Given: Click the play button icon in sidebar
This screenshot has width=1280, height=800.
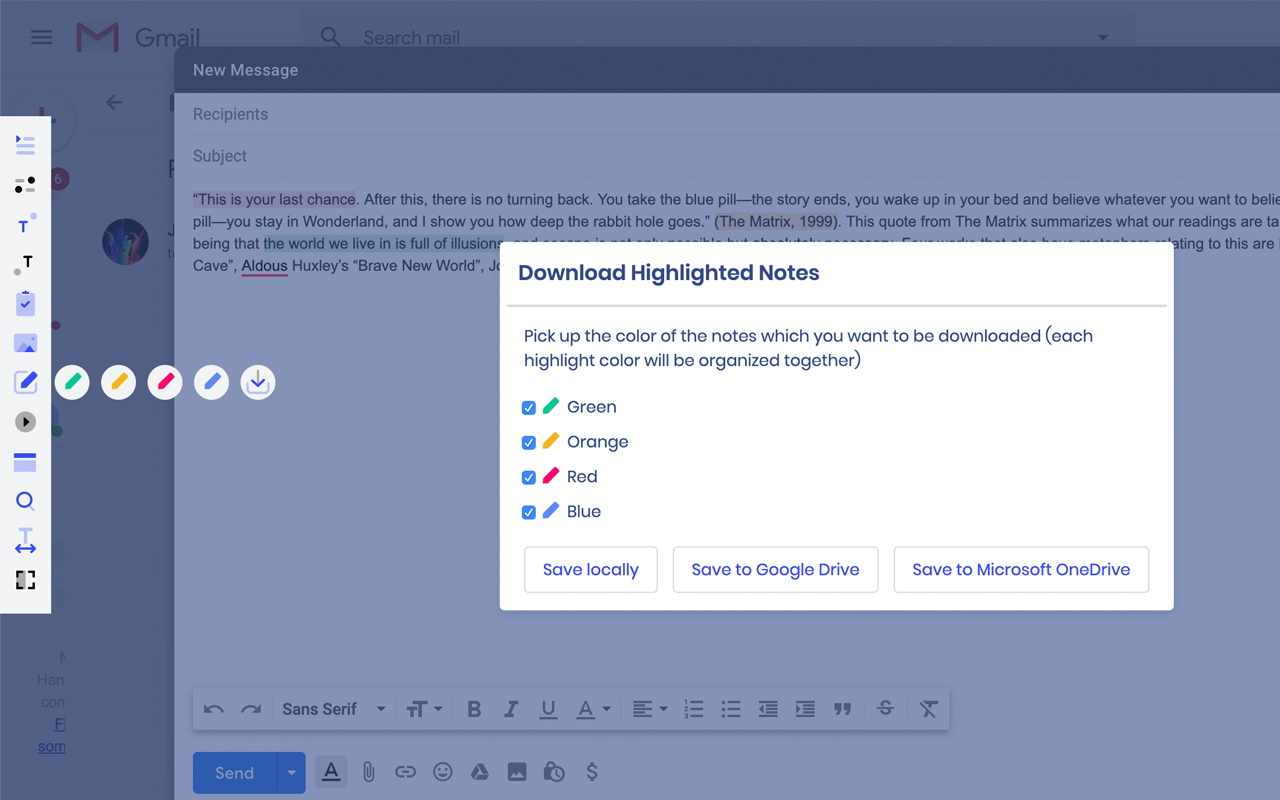Looking at the screenshot, I should pos(25,421).
